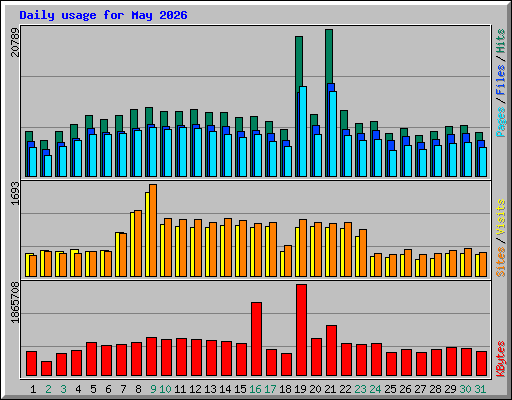Select day 24 on the date axis
This screenshot has width=512, height=400.
375,389
